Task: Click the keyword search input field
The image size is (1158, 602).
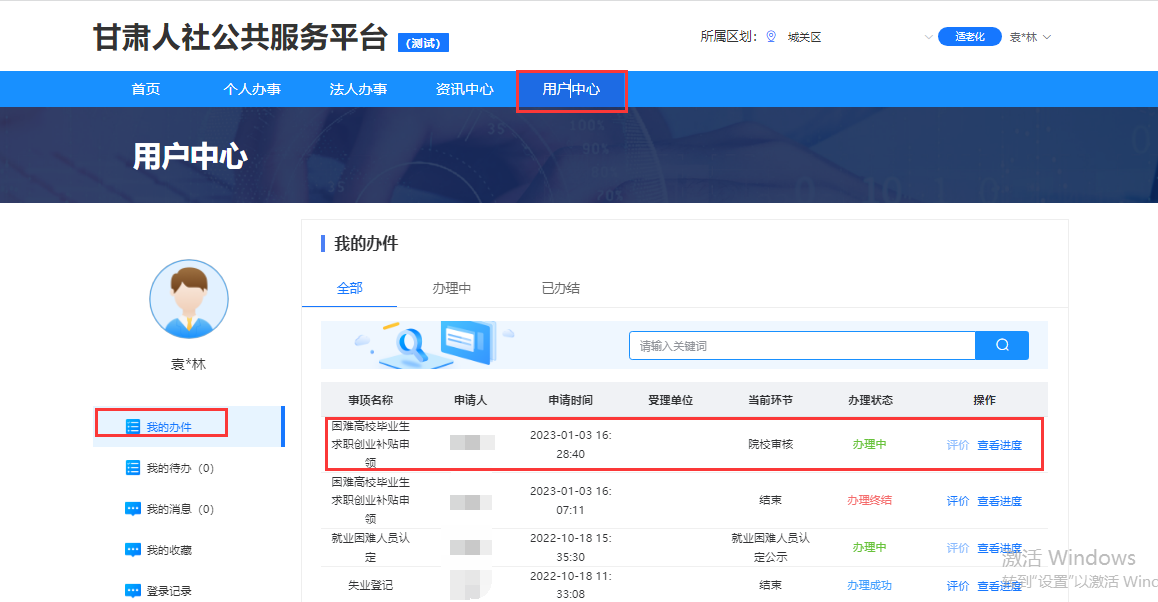Action: 802,346
